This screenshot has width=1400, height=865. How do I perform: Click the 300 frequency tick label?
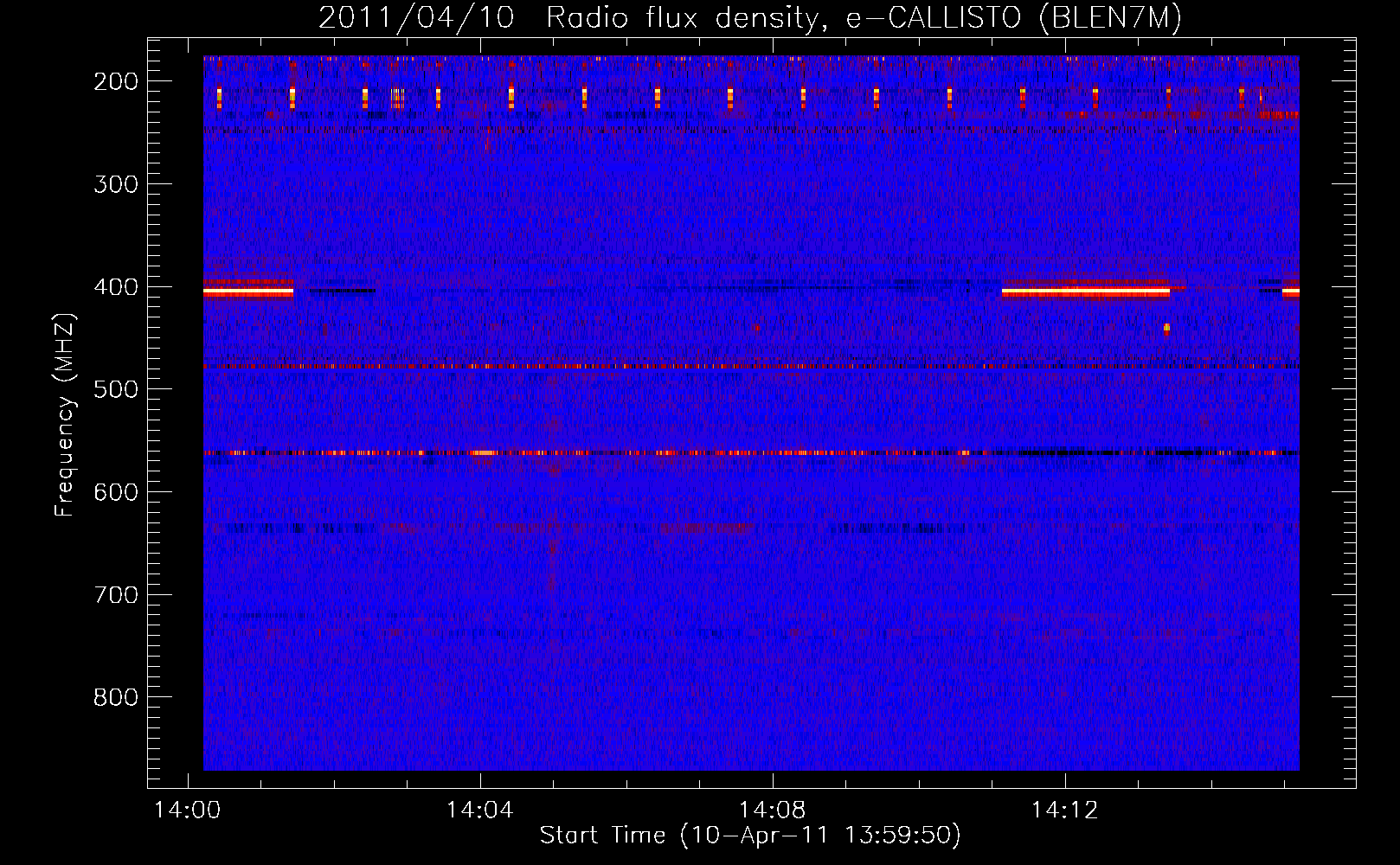click(x=115, y=184)
